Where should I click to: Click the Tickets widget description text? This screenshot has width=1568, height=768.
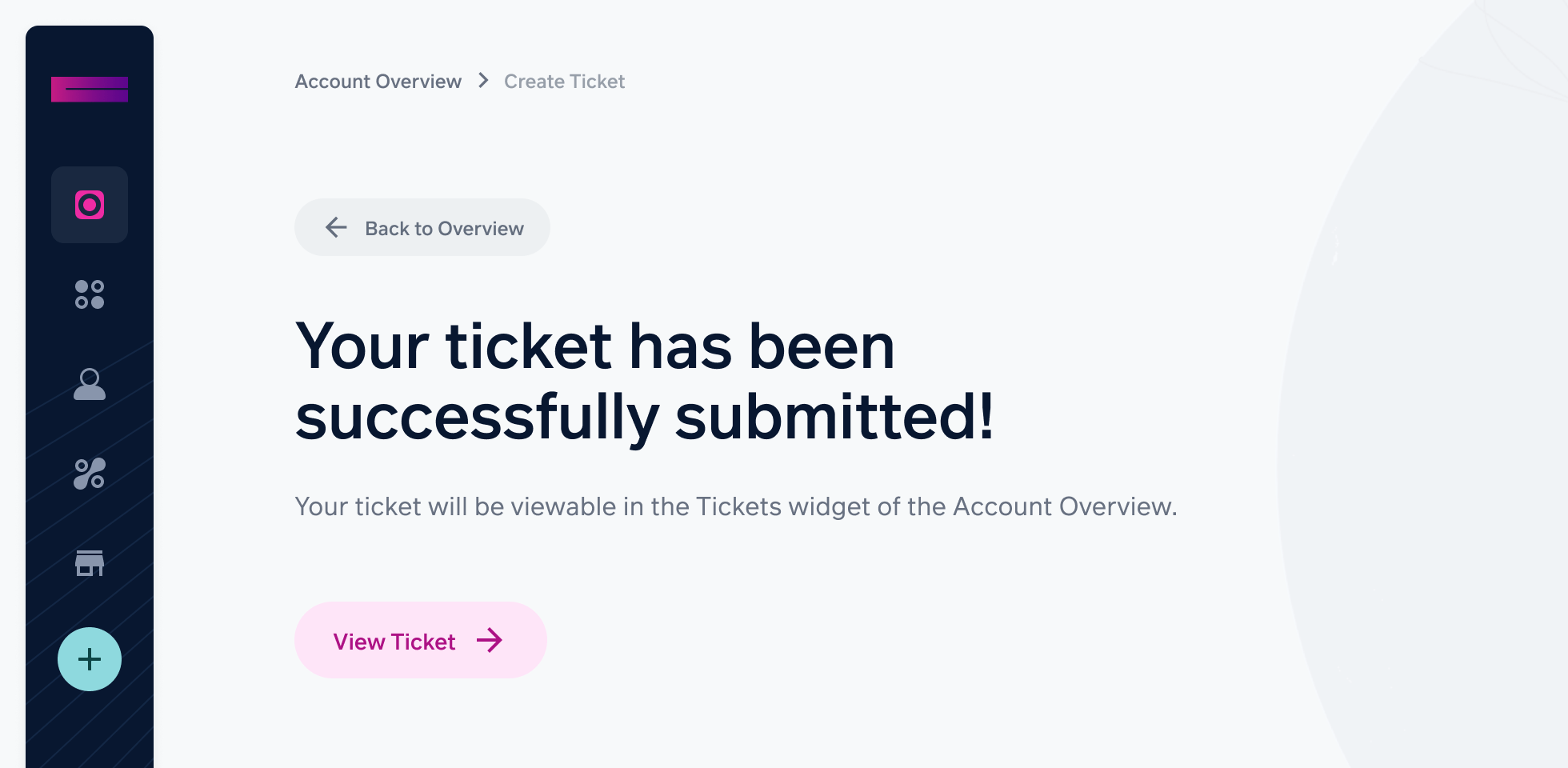tap(736, 506)
